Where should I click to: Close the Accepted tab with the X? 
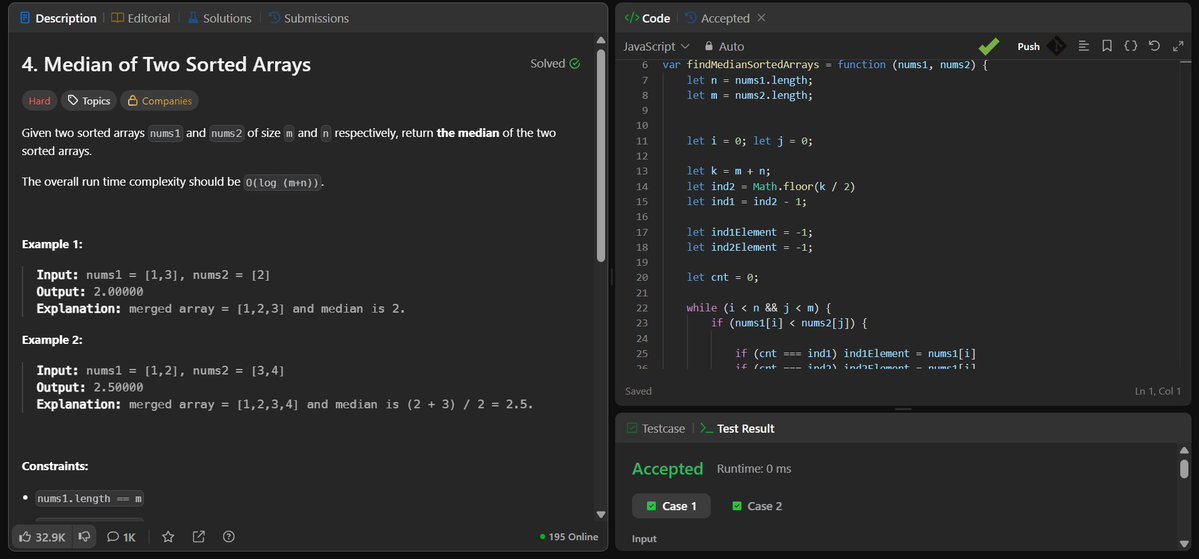761,18
